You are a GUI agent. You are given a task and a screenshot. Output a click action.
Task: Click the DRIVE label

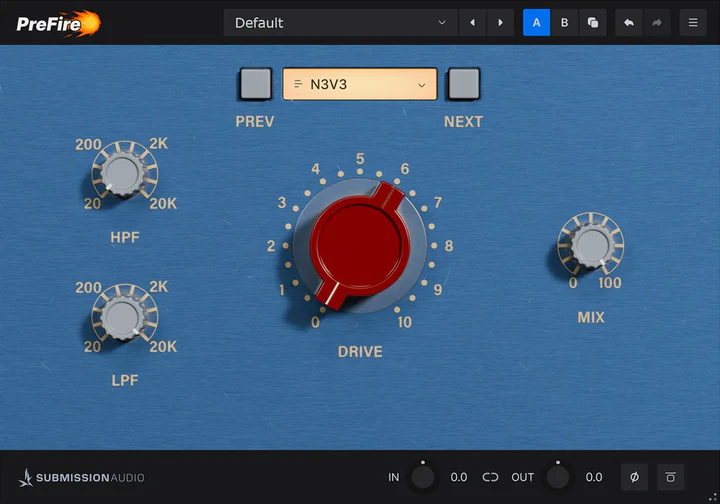click(360, 352)
